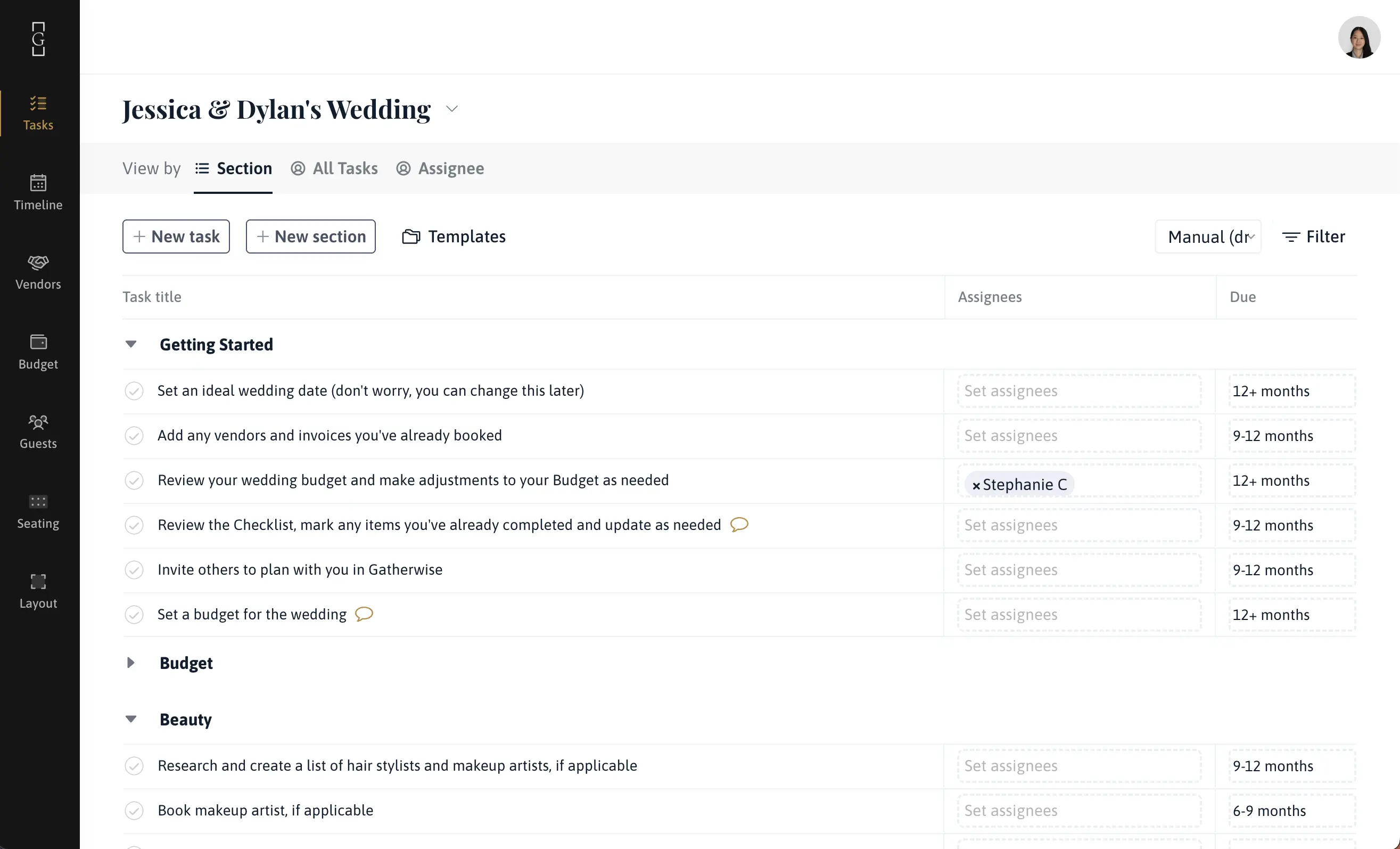
Task: Change due date of ideal wedding date task
Action: pos(1292,391)
